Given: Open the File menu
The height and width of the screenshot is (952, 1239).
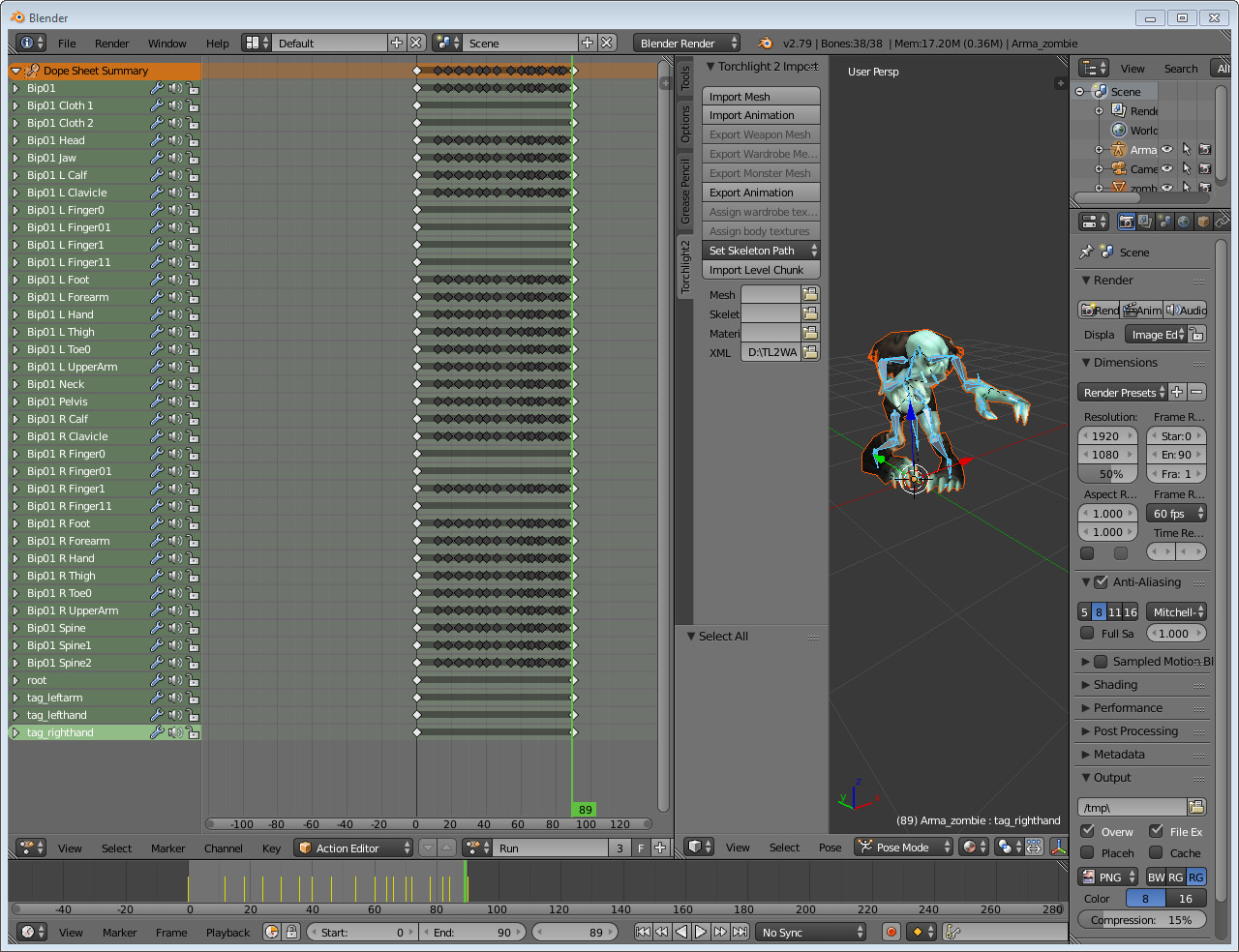Looking at the screenshot, I should point(67,44).
